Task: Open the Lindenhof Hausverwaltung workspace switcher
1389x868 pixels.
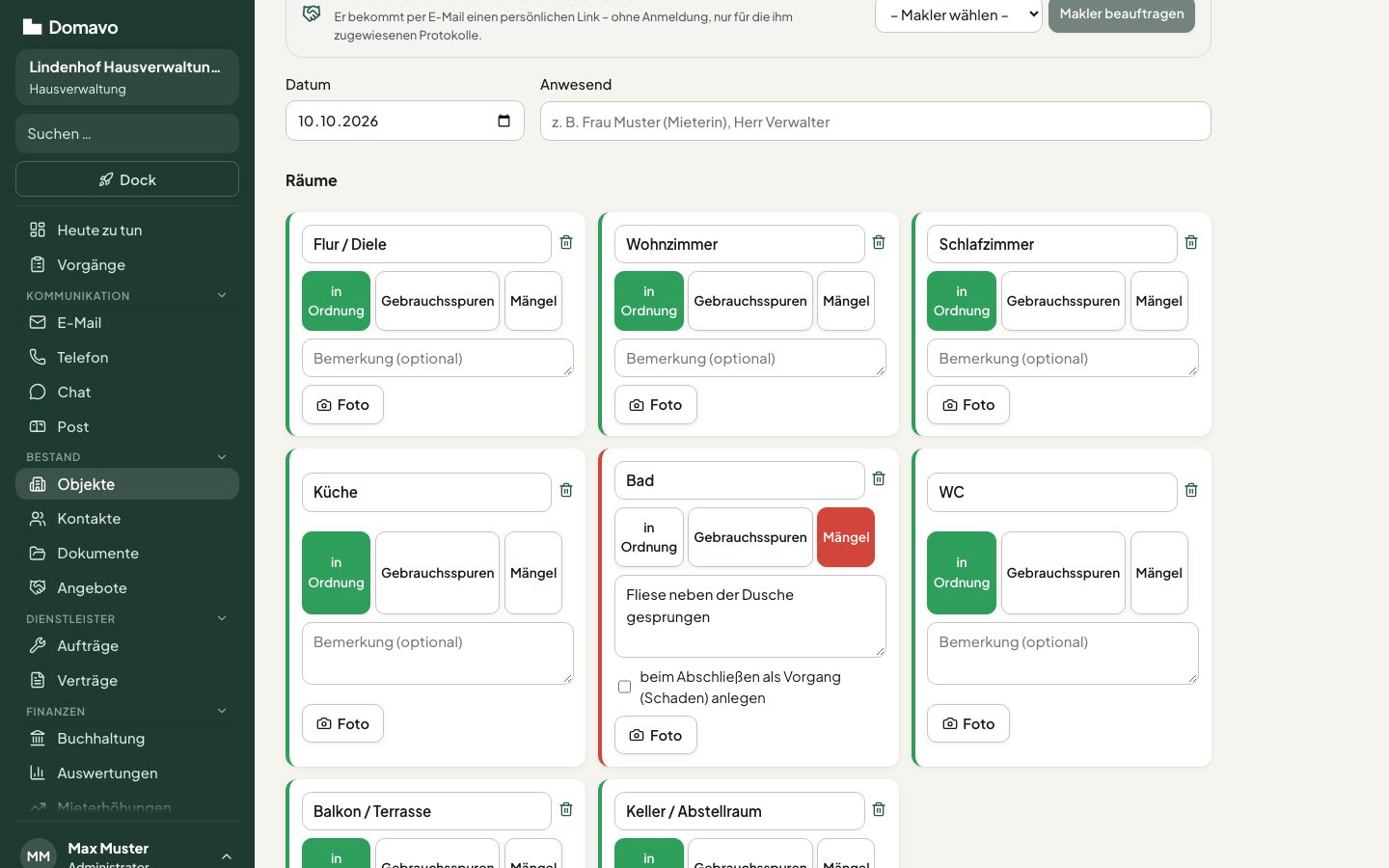Action: [x=127, y=77]
